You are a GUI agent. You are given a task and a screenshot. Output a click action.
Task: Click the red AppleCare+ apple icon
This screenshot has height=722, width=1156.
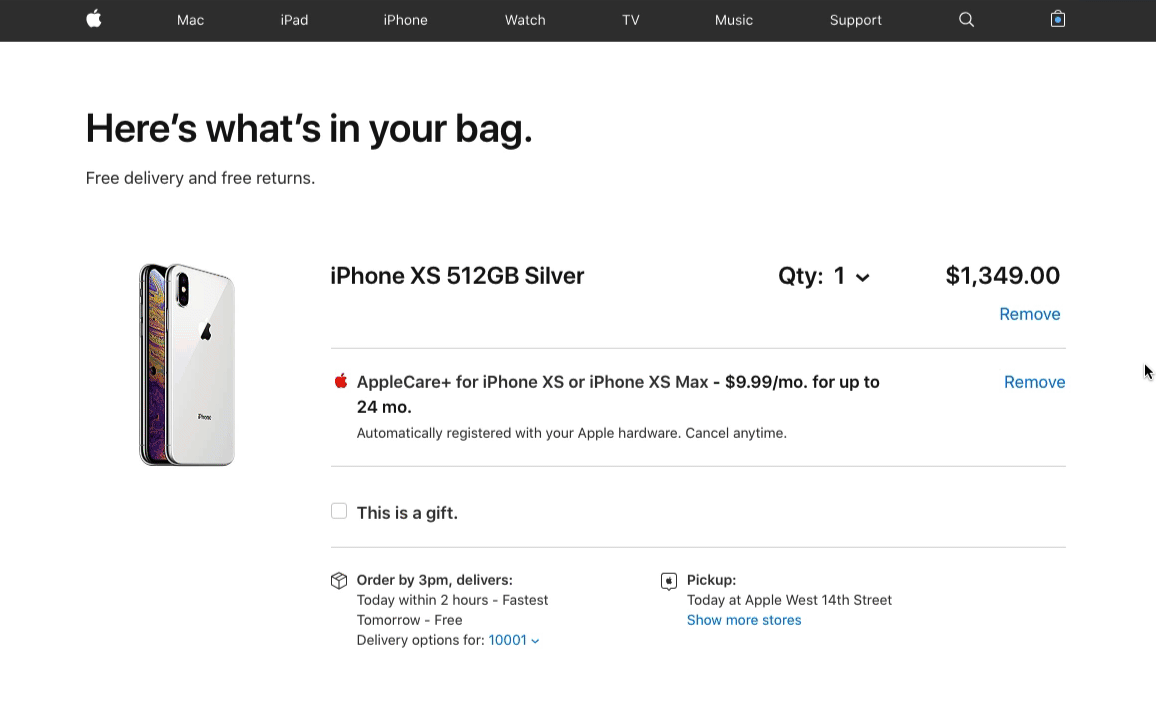[341, 381]
